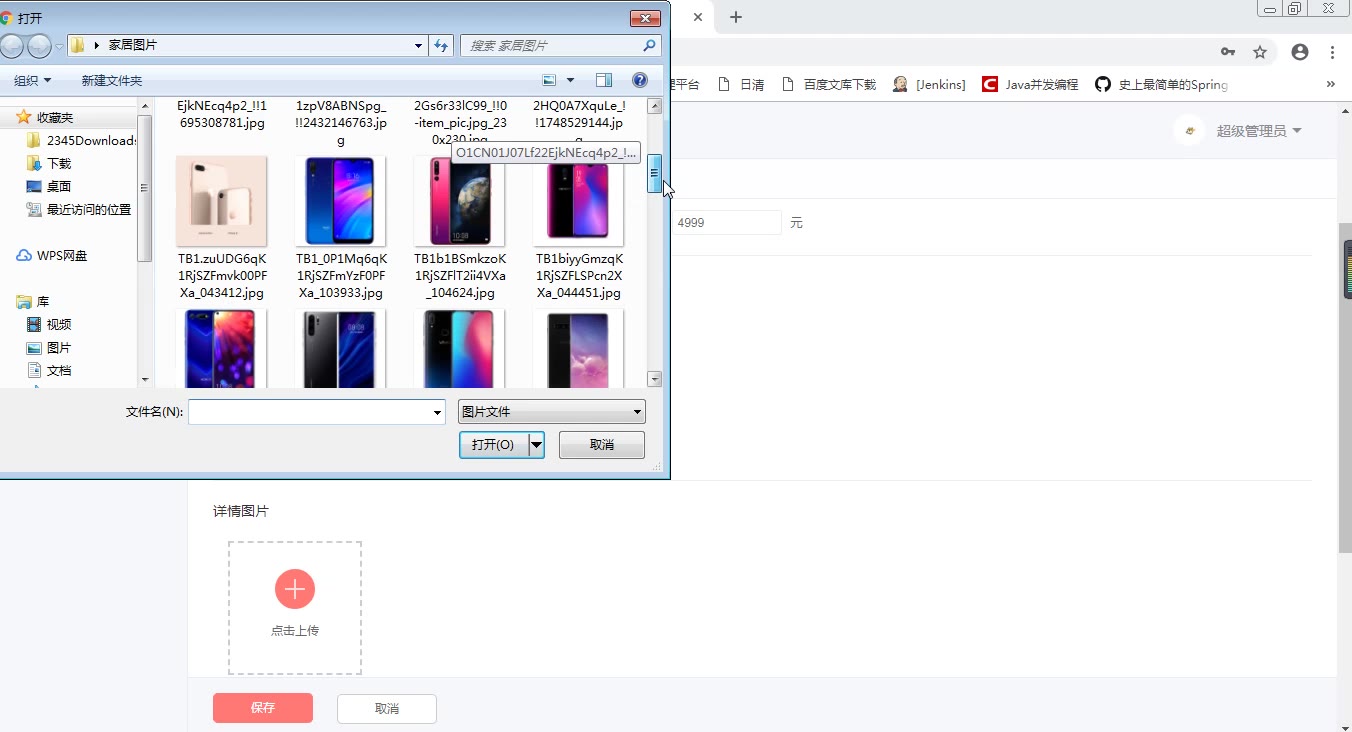Open 百度文库下载 bookmark
Viewport: 1352px width, 732px height.
[828, 85]
